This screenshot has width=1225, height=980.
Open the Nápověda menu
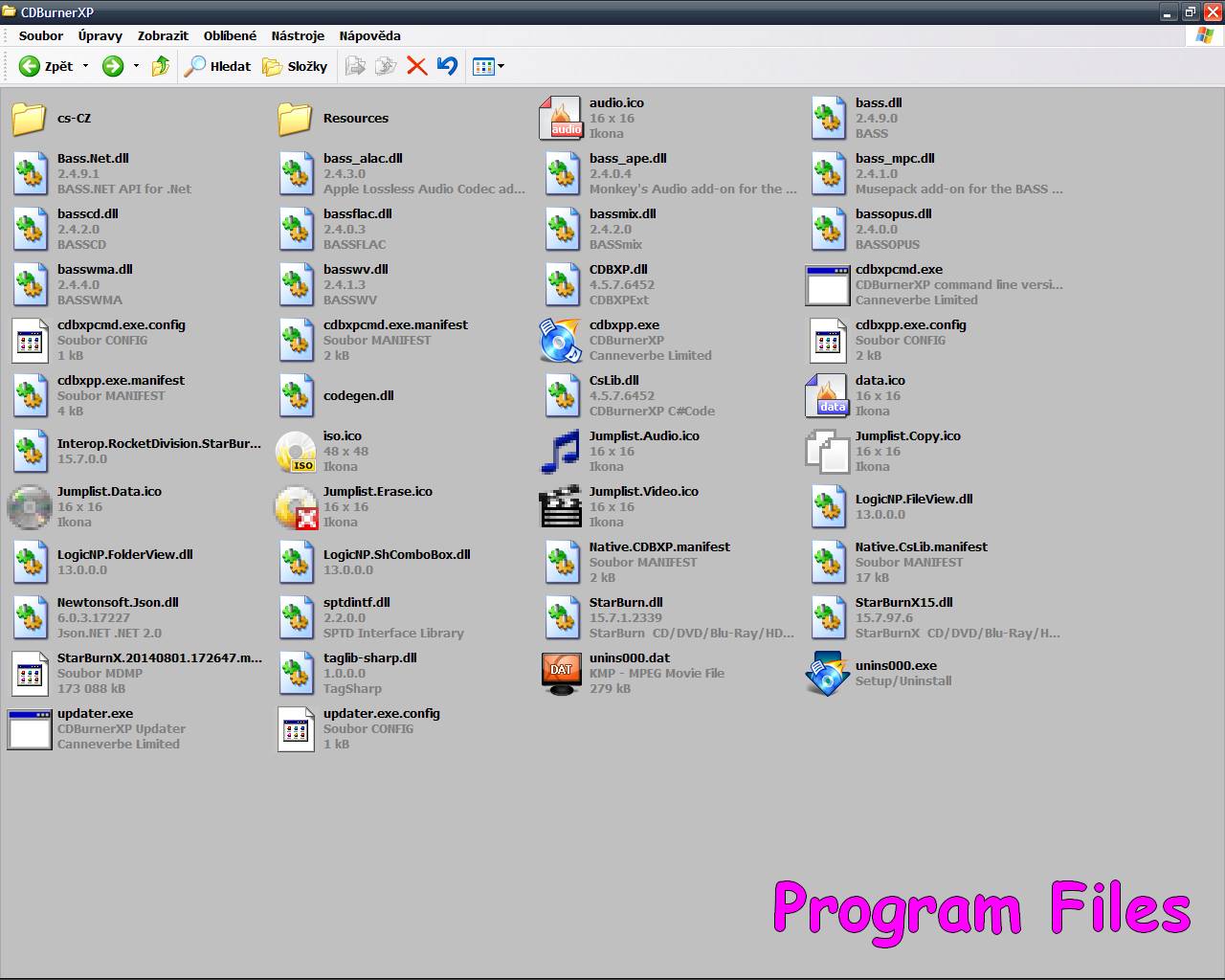tap(369, 35)
